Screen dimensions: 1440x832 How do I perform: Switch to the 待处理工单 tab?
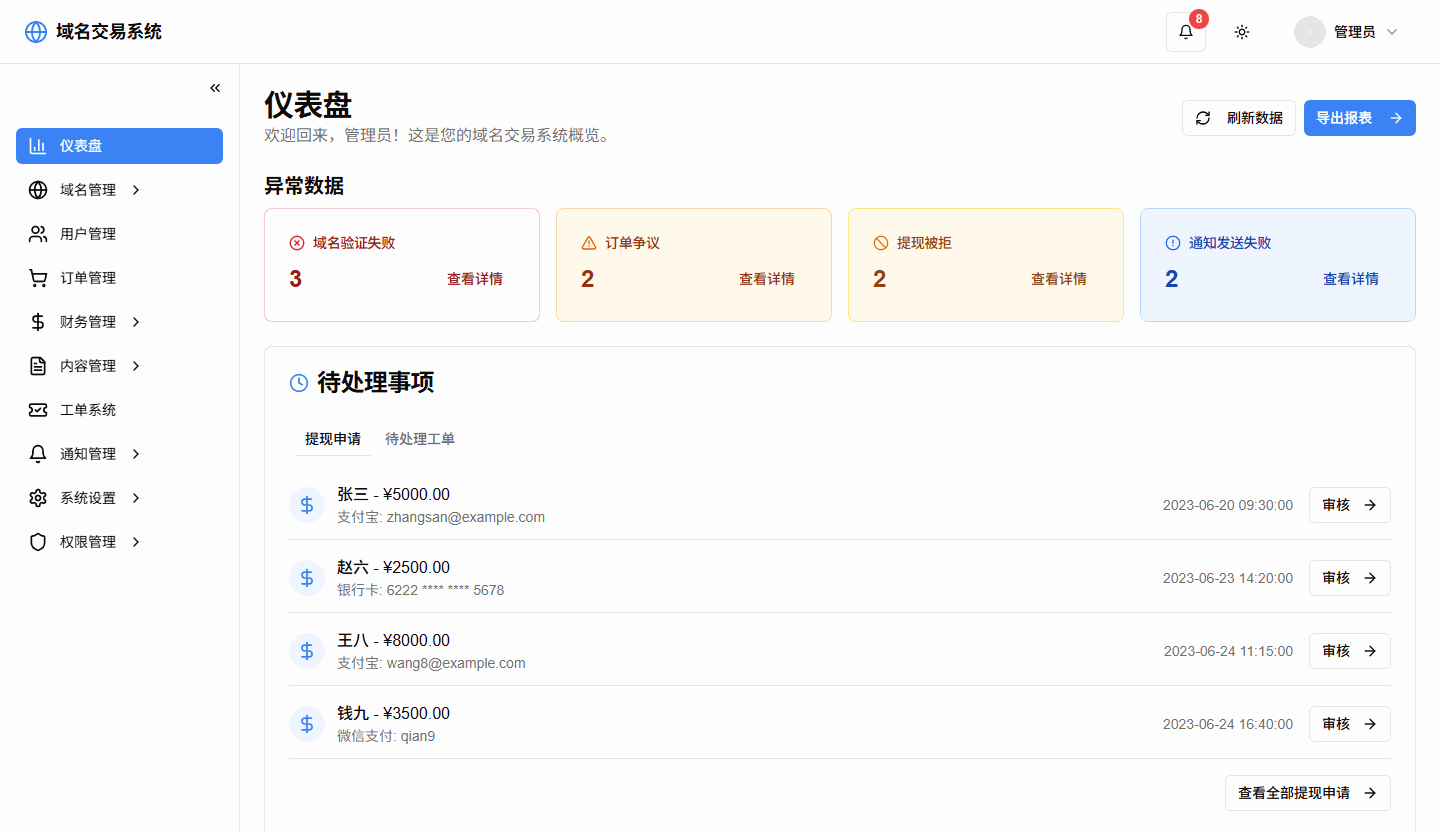[x=420, y=439]
